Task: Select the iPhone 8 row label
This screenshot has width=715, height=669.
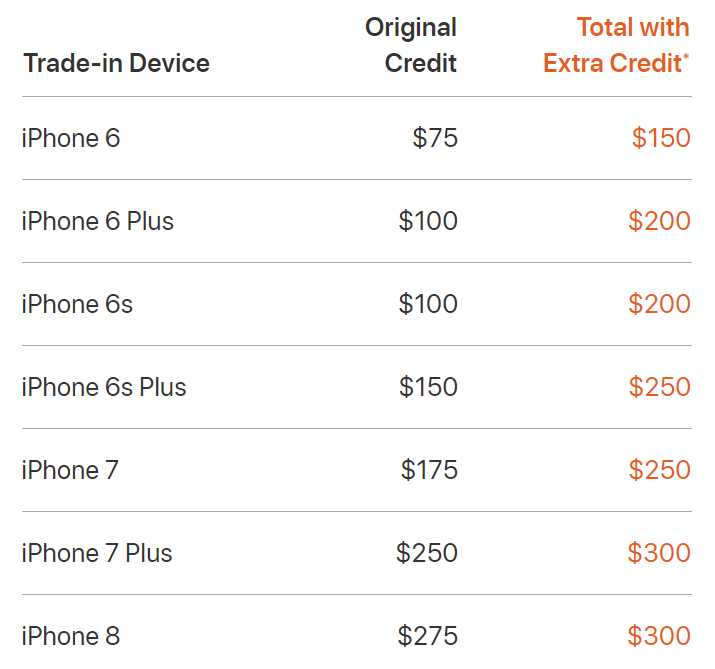Action: (71, 636)
